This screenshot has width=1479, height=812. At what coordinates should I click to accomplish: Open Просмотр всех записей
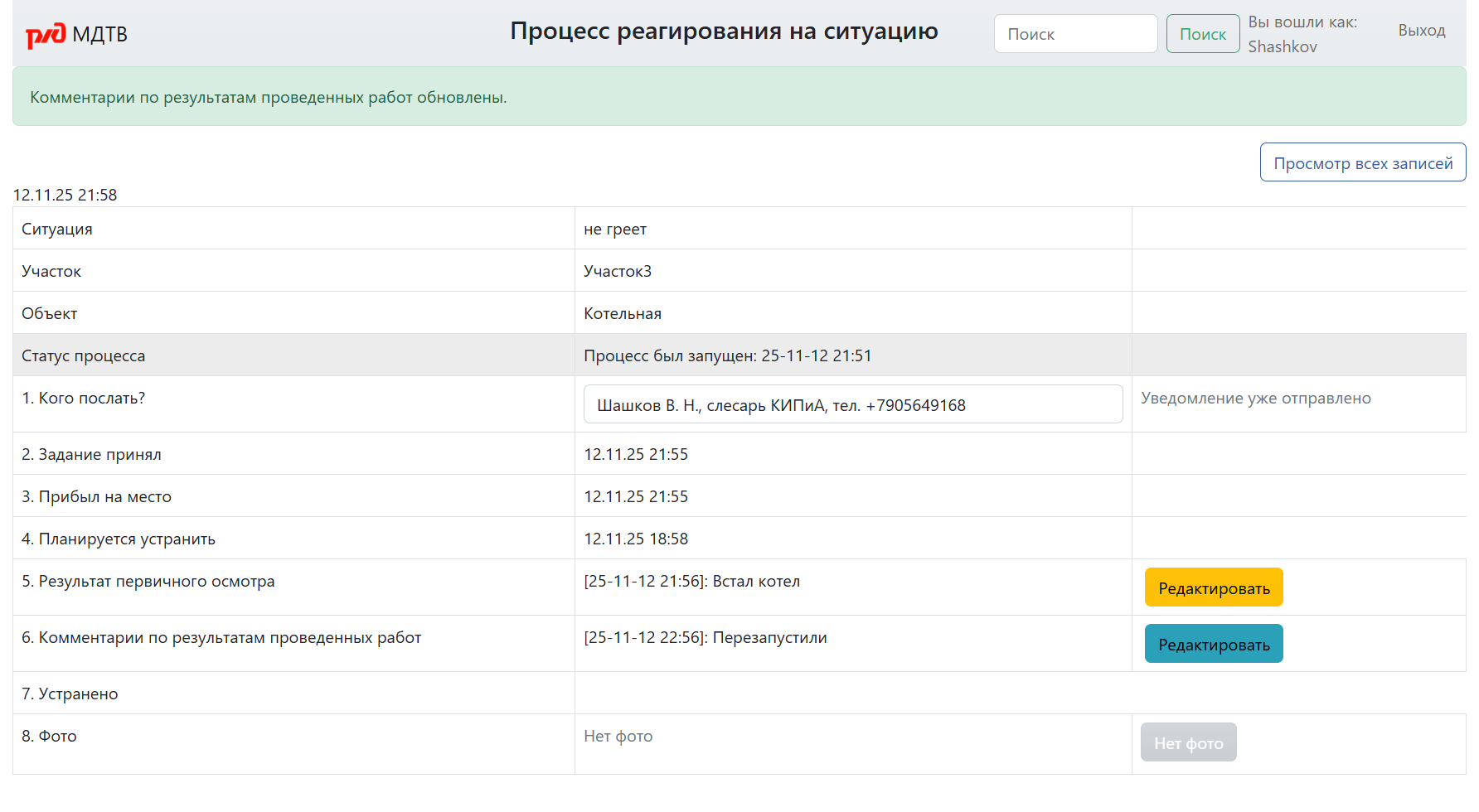(x=1362, y=162)
